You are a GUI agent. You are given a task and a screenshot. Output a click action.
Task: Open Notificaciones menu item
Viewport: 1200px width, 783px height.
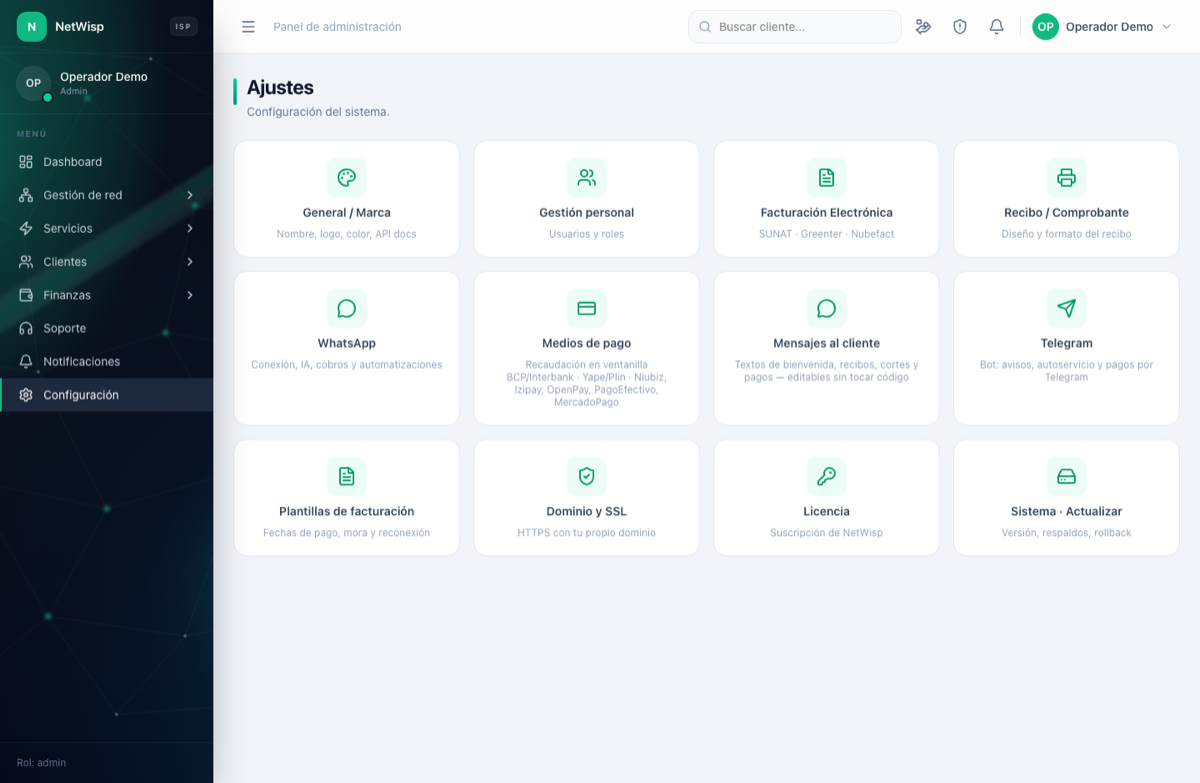(x=106, y=361)
